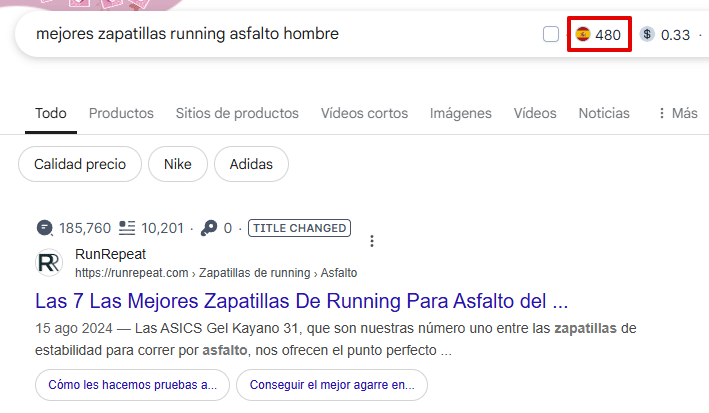
Task: Tick the checkbox next to search volume
Action: point(550,34)
